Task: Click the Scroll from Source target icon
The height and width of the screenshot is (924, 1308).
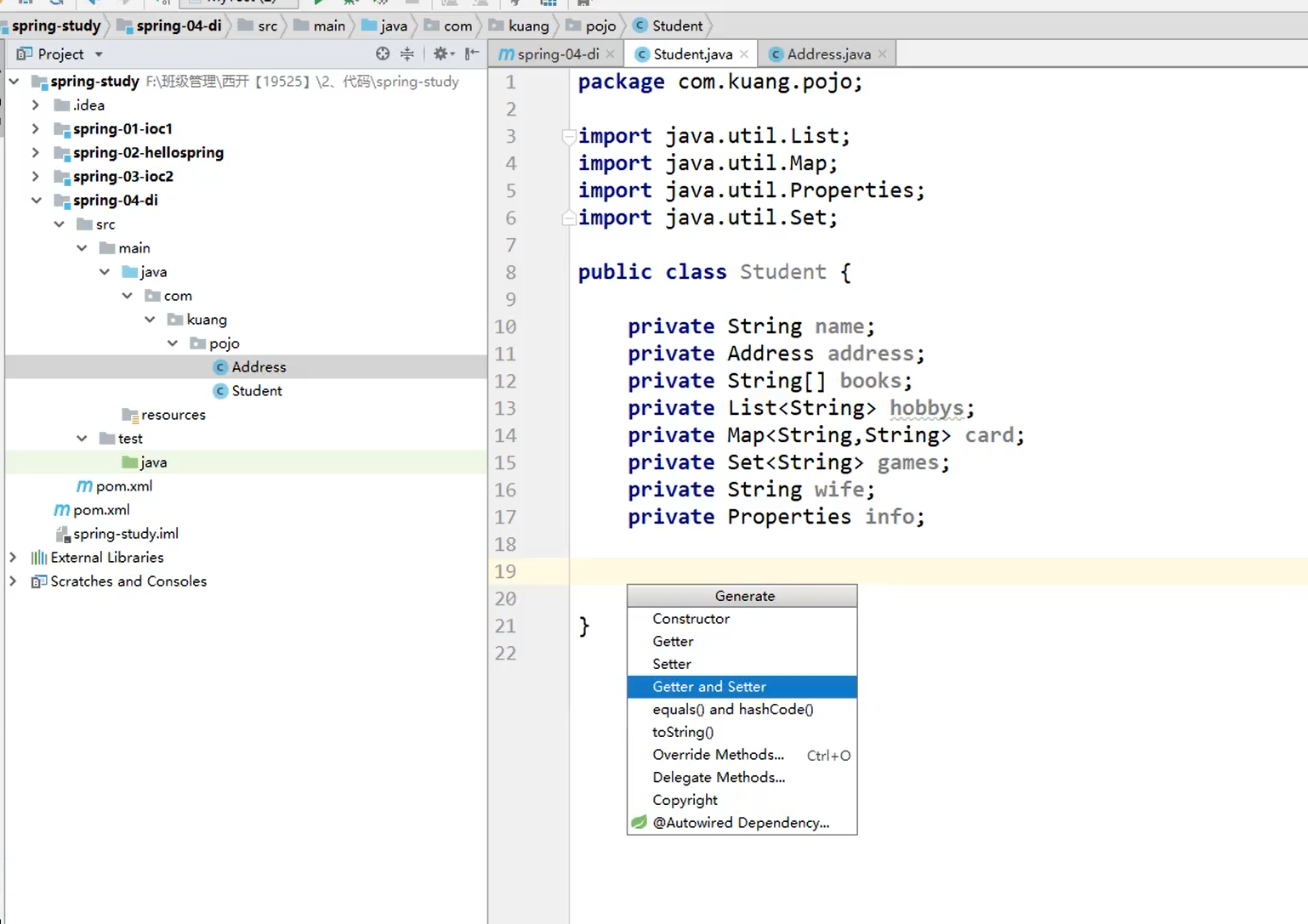Action: point(383,54)
